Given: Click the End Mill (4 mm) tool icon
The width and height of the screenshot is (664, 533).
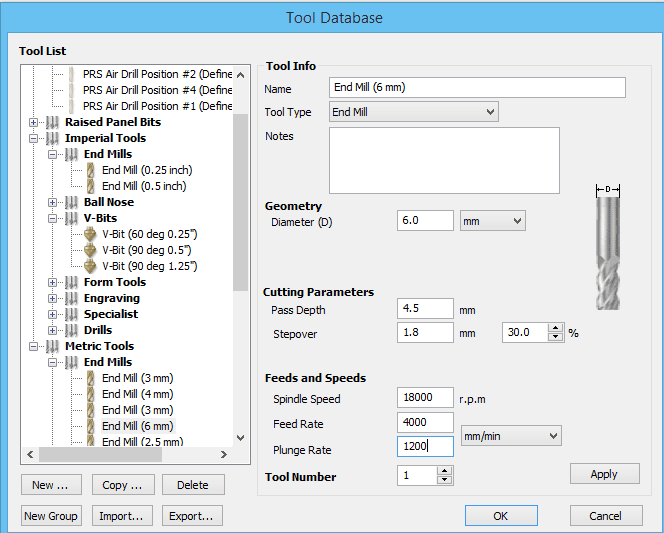Looking at the screenshot, I should click(x=90, y=394).
